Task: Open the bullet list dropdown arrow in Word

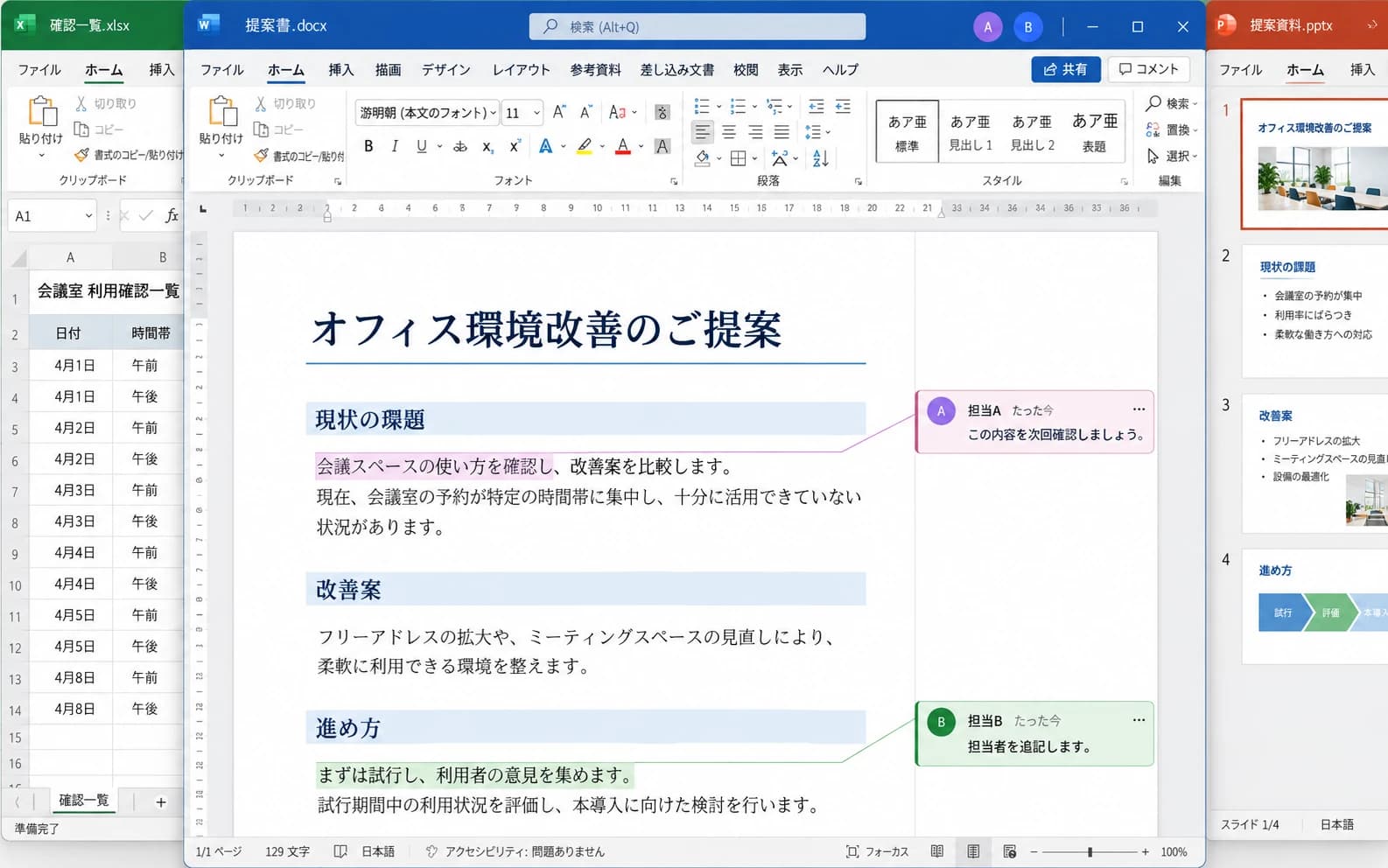Action: pos(719,107)
